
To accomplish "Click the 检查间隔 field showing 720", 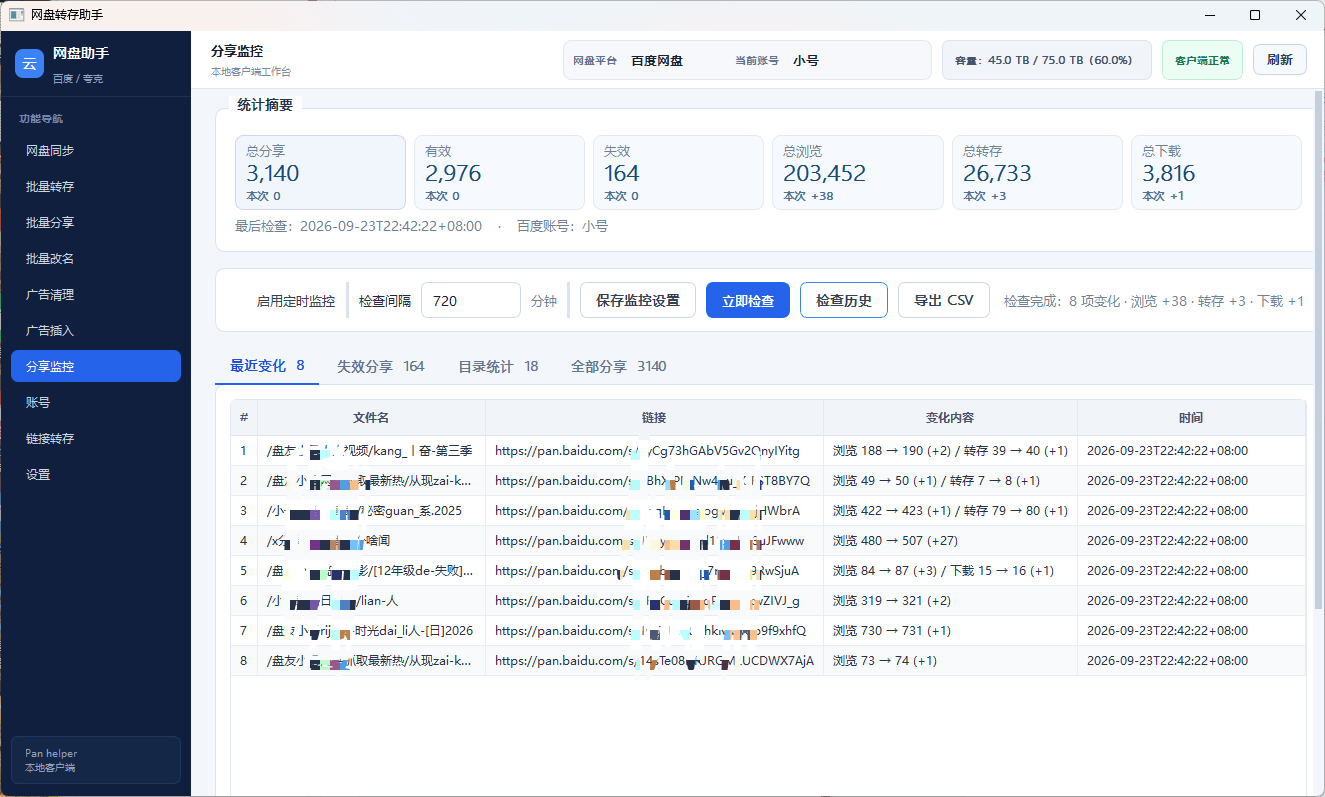I will point(471,301).
